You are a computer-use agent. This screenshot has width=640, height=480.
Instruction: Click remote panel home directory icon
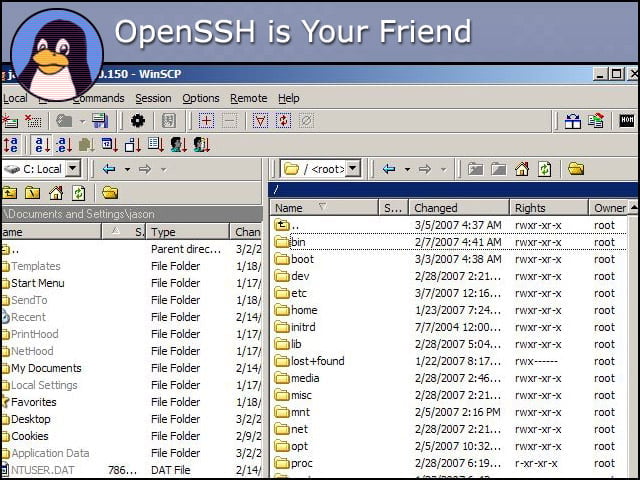[522, 169]
